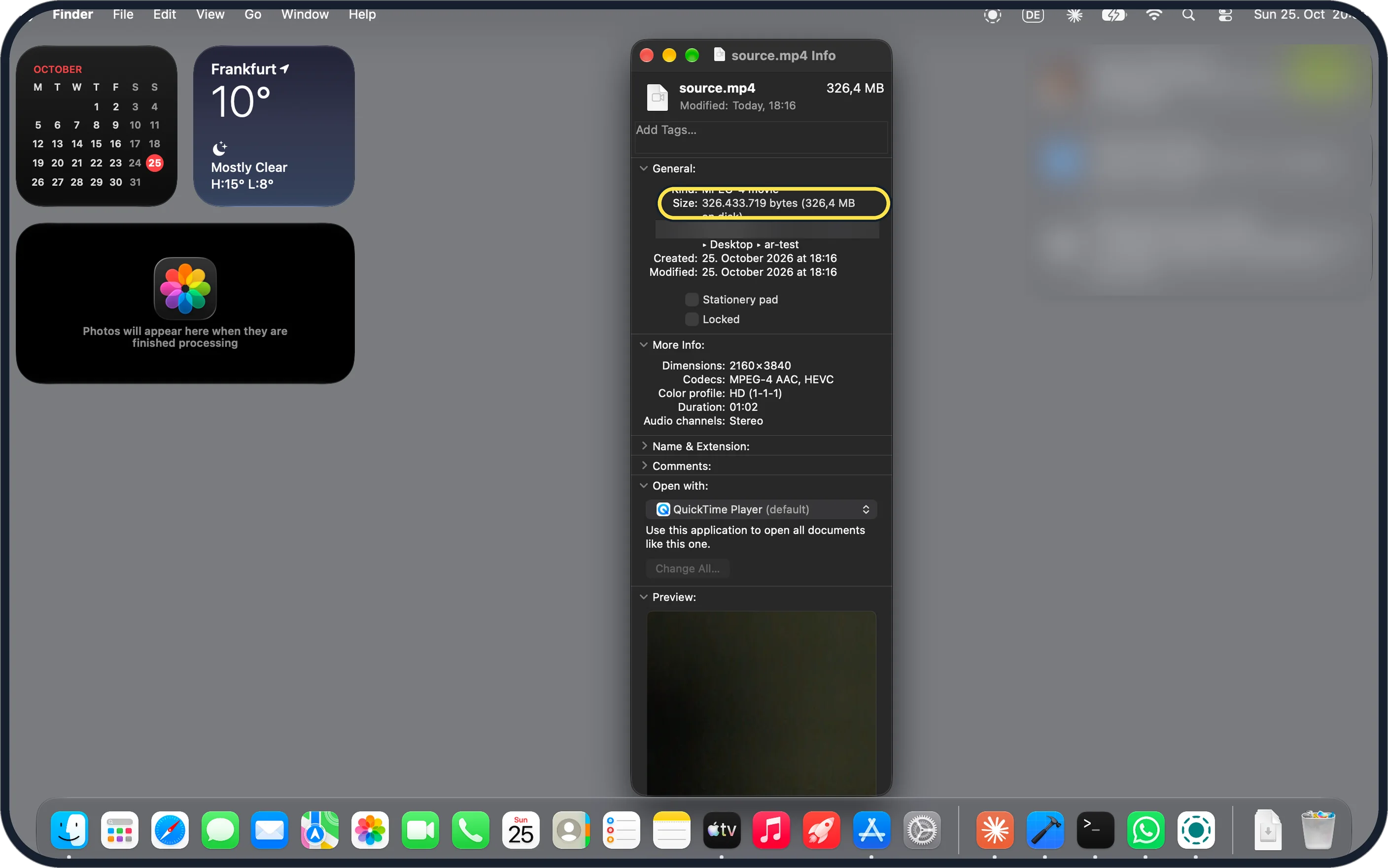Click the video preview thumbnail
Viewport: 1388px width, 868px height.
point(762,702)
